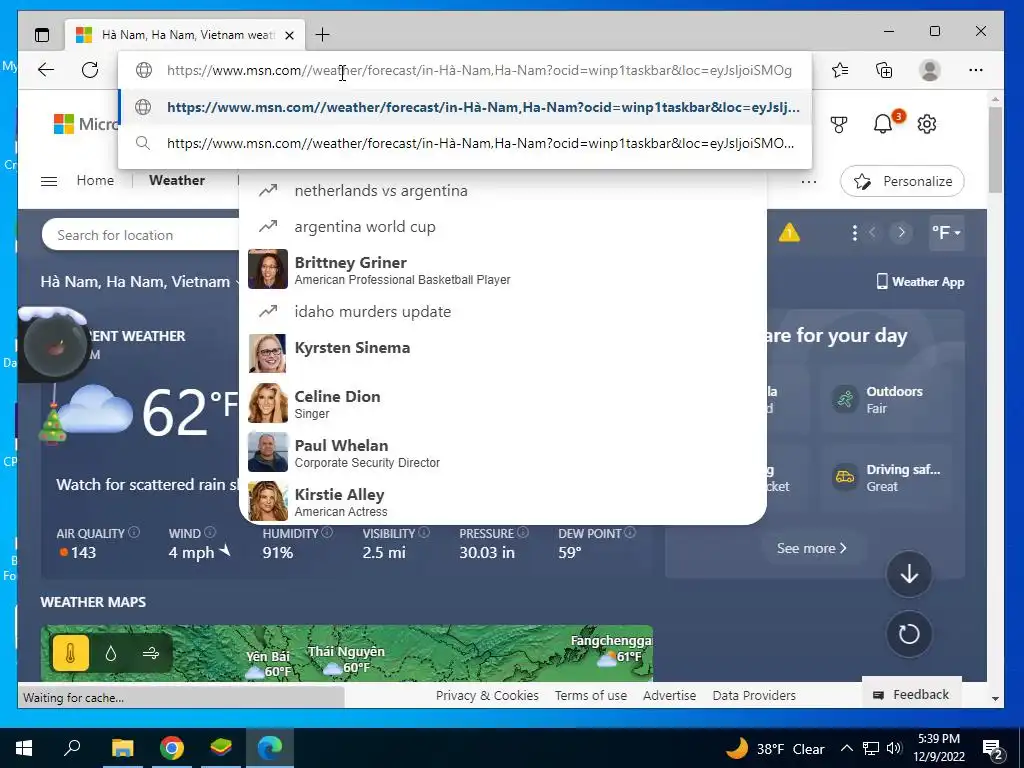Screen dimensions: 1024x768
Task: Click the circular refresh button
Action: 909,633
